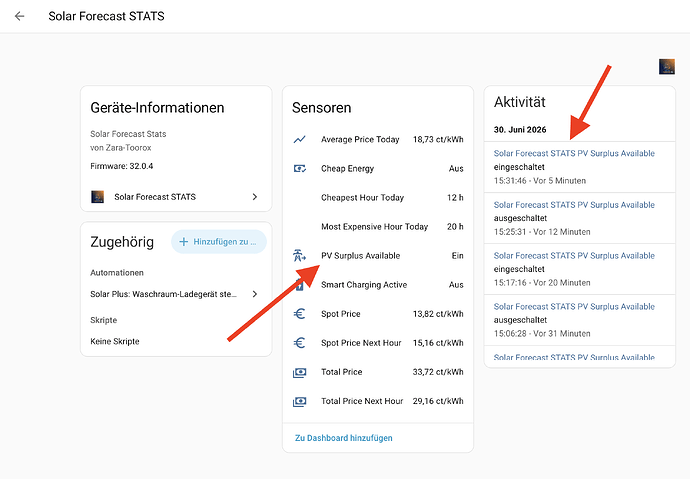The width and height of the screenshot is (690, 479).
Task: Click the Total Price cash icon
Action: 300,372
